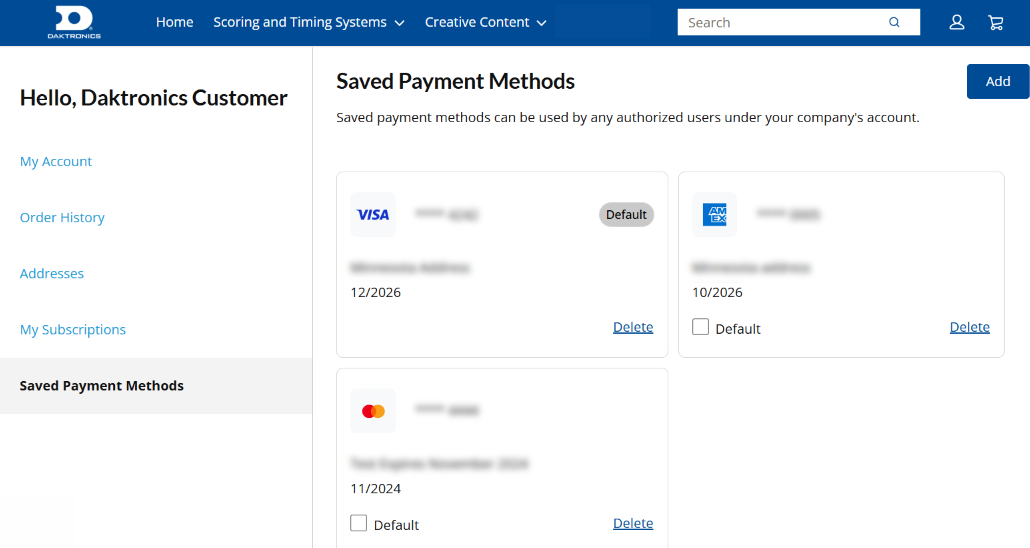Open Order History in the sidebar
The width and height of the screenshot is (1030, 548).
62,217
